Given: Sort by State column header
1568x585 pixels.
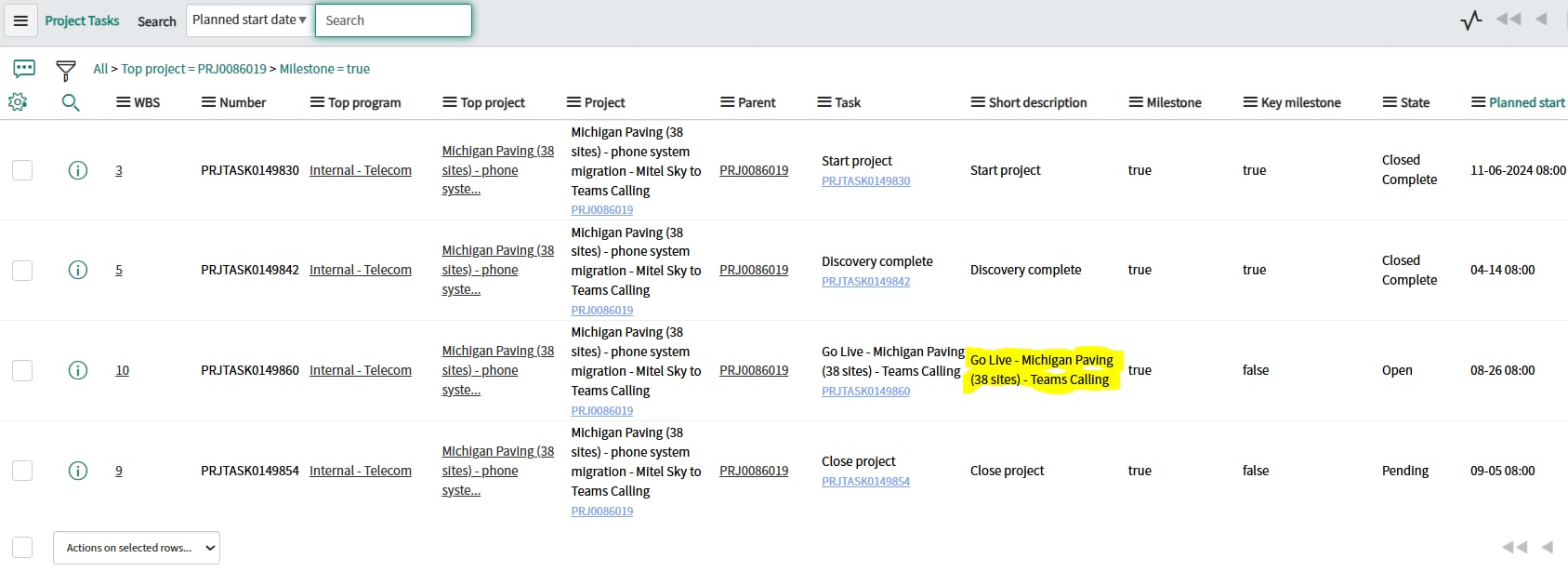Looking at the screenshot, I should tap(1416, 102).
